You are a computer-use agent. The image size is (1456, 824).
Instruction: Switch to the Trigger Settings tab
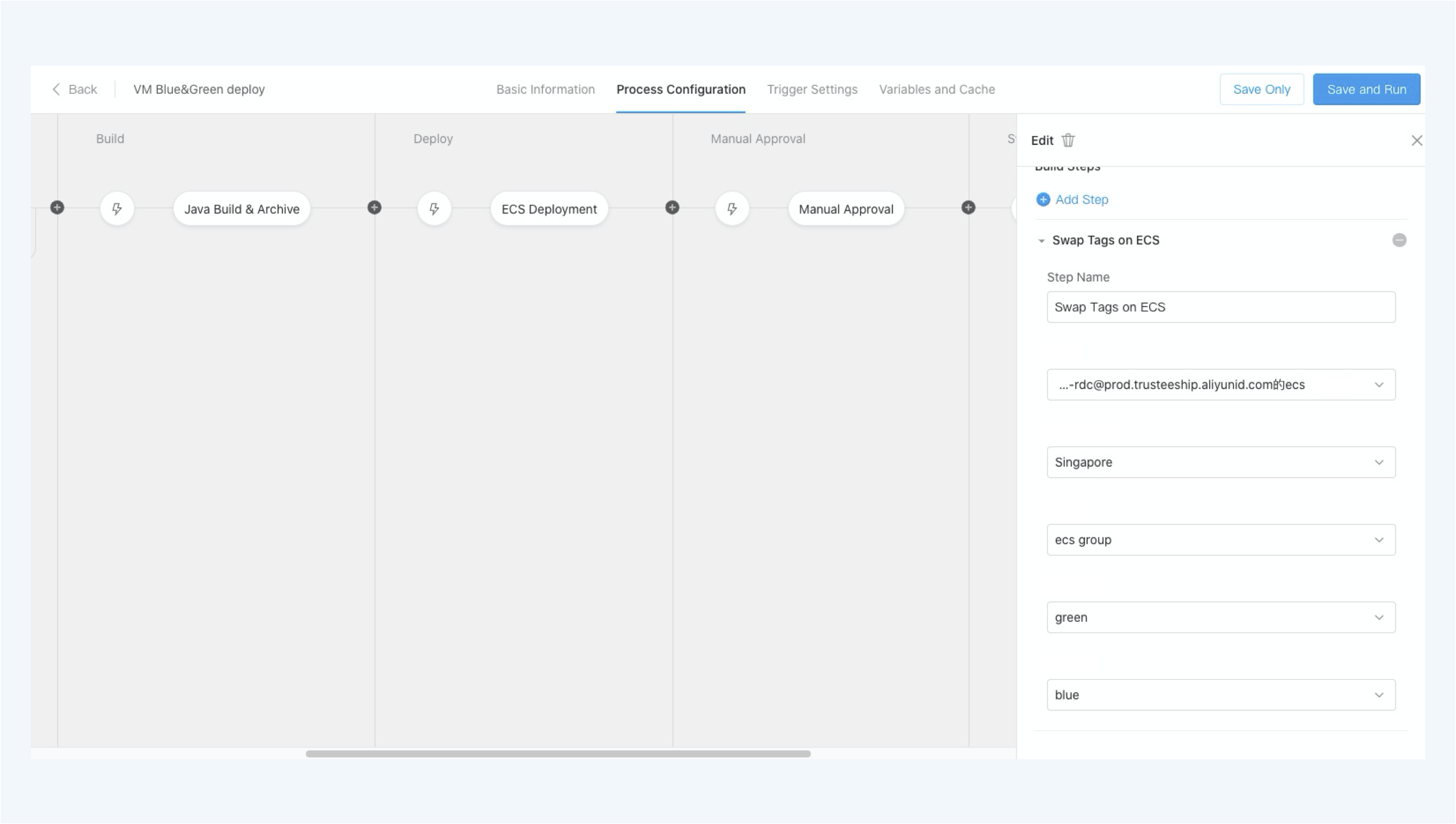(812, 89)
